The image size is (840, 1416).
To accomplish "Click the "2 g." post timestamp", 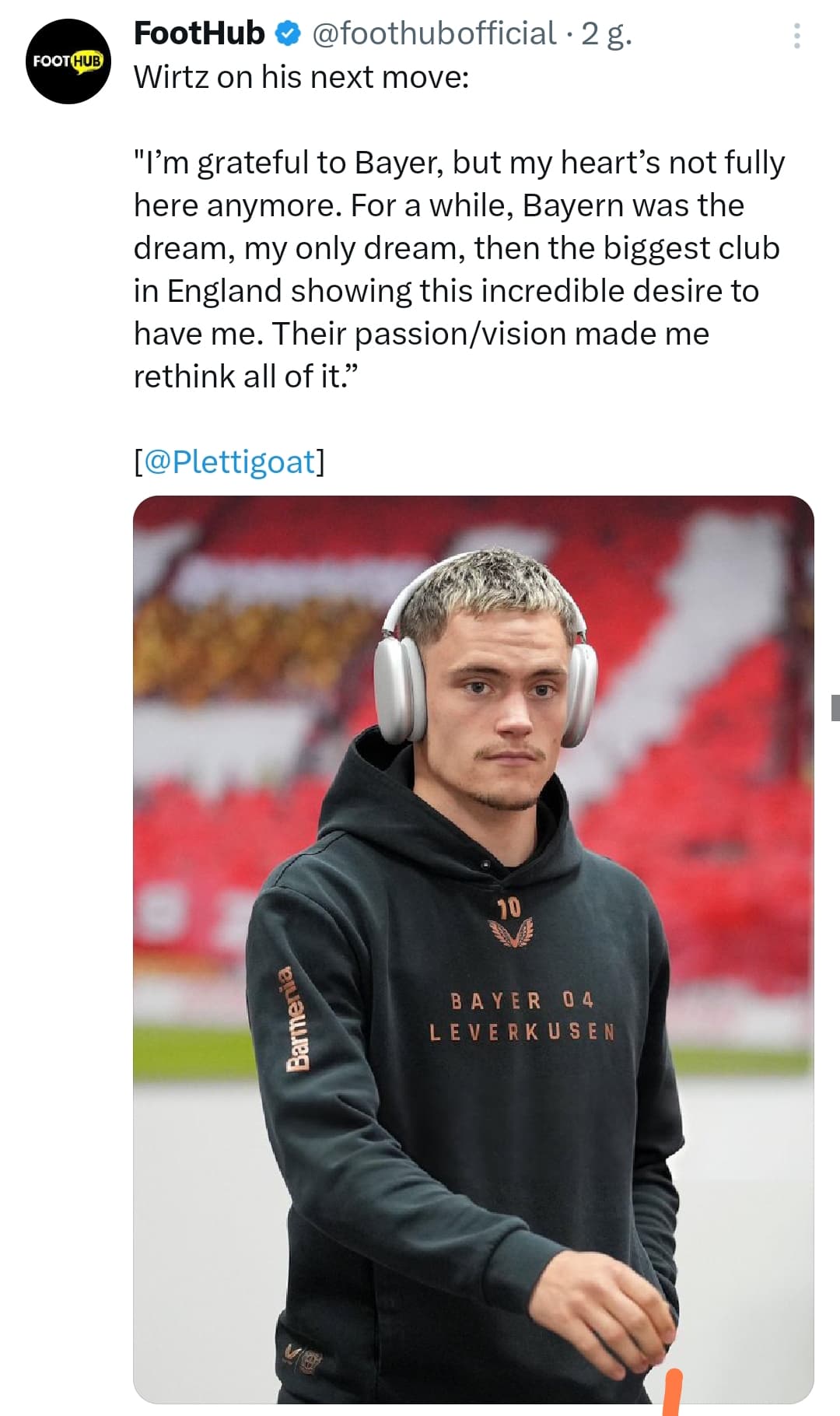I will [606, 33].
